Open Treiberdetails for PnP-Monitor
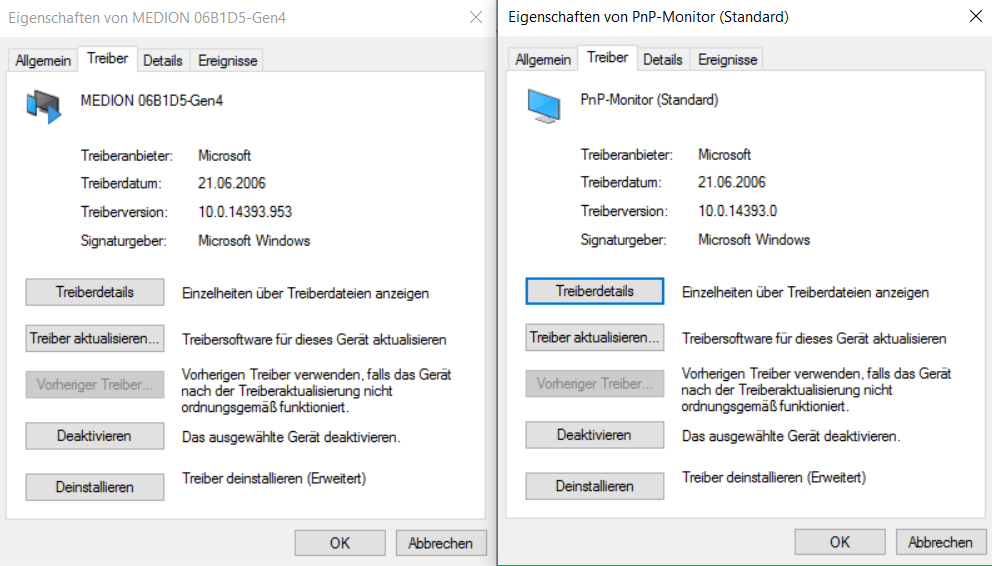Viewport: 992px width, 566px height. pyautogui.click(x=595, y=292)
